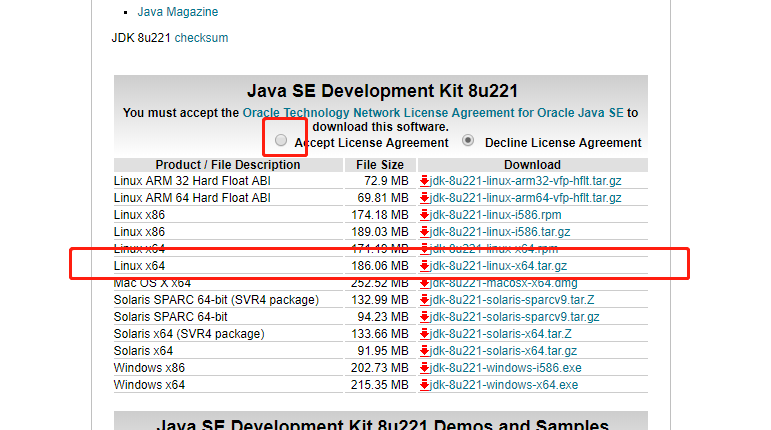Open the Java Magazine link
The image size is (771, 430).
click(x=178, y=12)
